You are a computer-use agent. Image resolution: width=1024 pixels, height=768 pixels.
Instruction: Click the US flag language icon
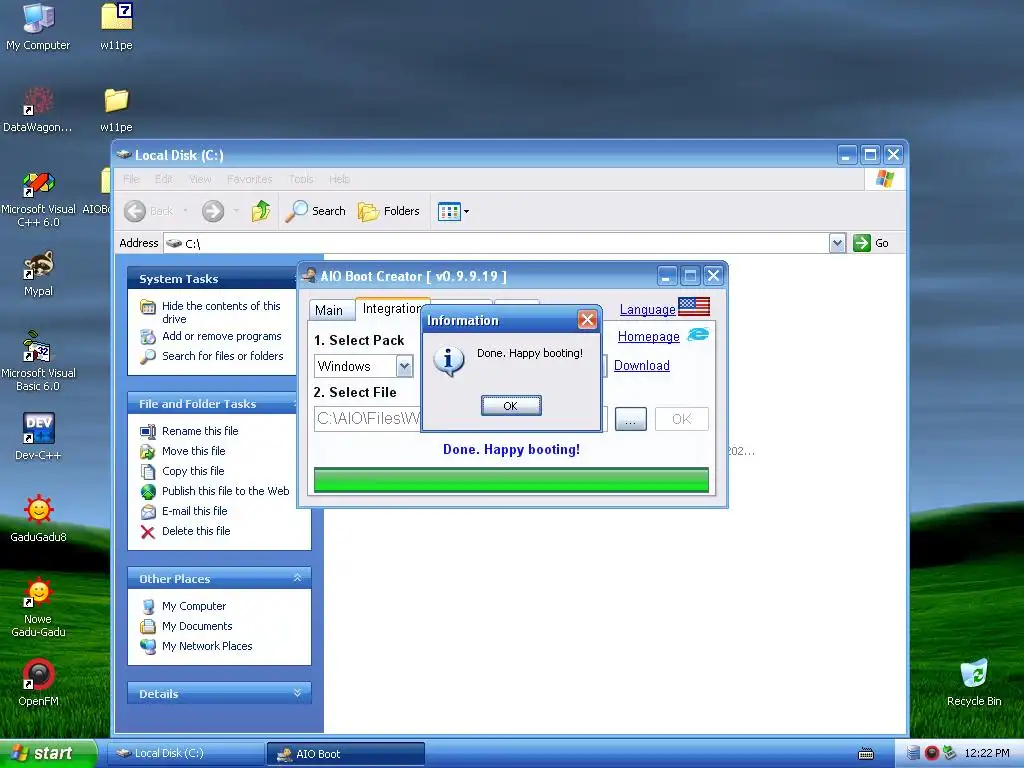pos(694,306)
